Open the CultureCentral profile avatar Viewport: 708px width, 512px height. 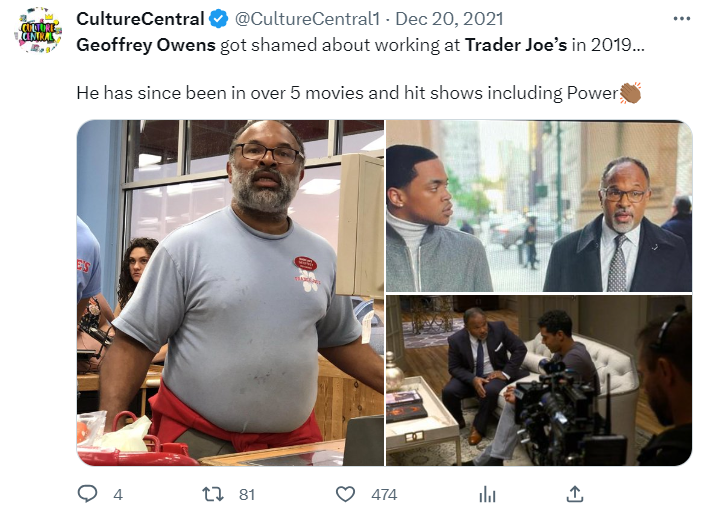(x=40, y=30)
